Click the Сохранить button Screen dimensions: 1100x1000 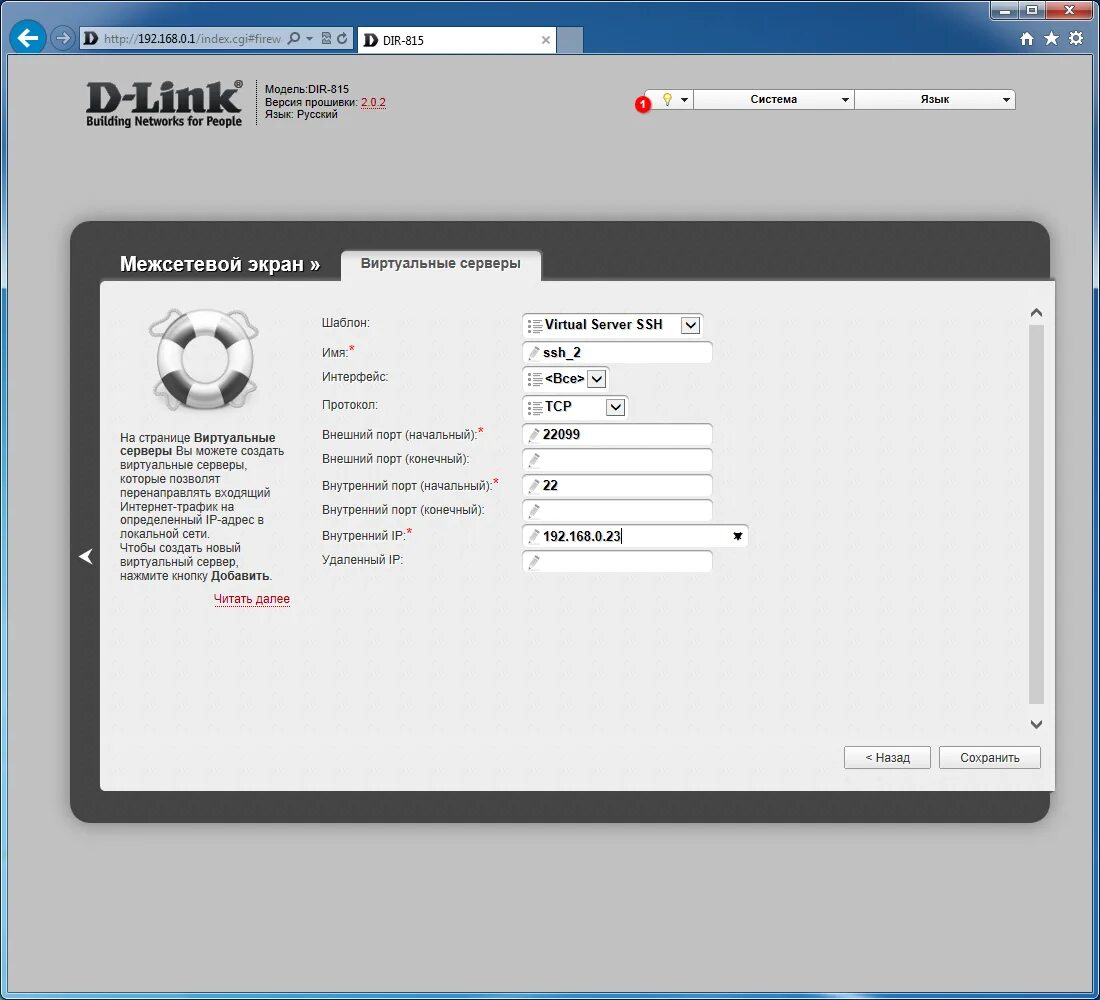click(x=990, y=758)
